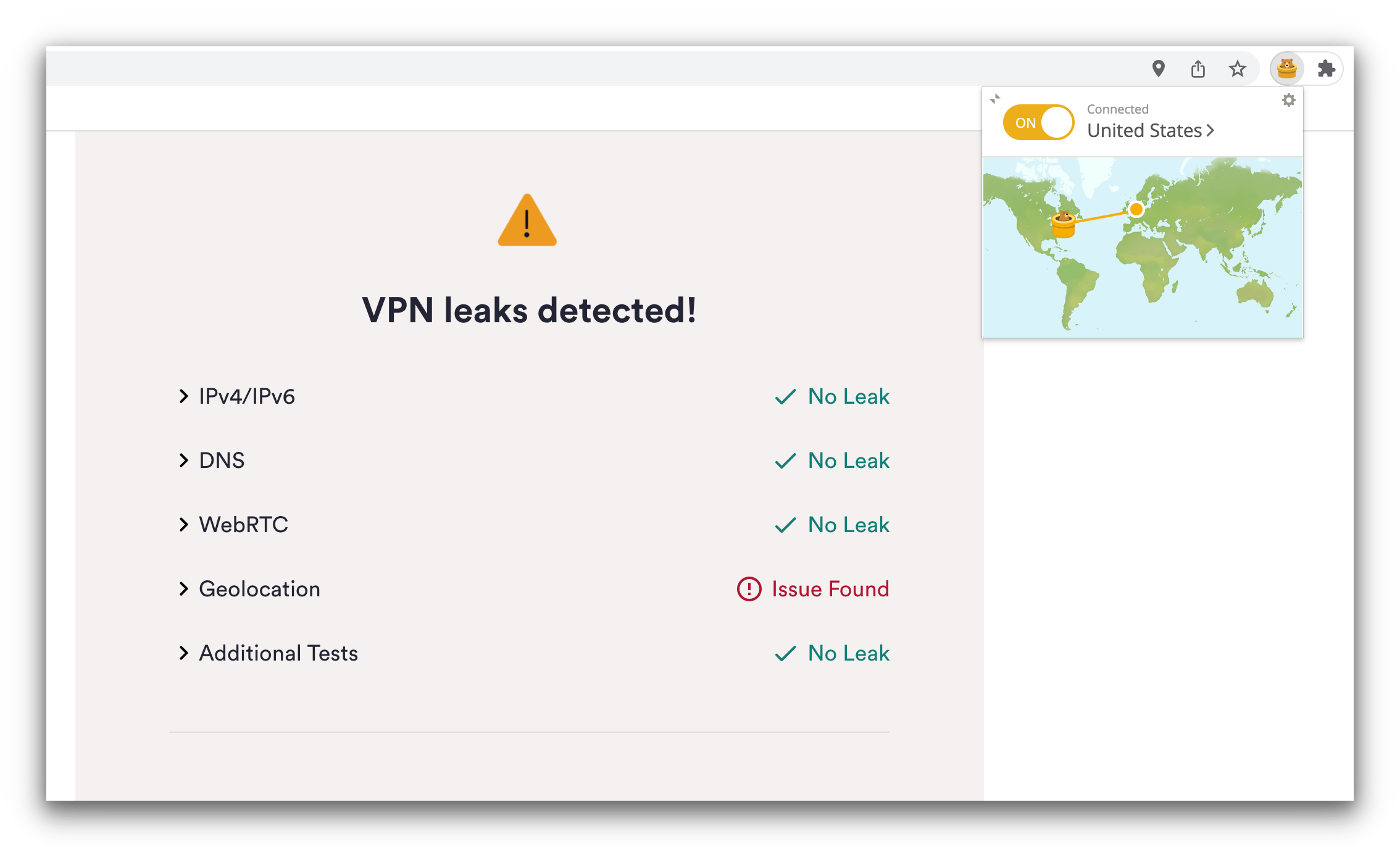Click the Geolocation Issue Found status

click(813, 588)
